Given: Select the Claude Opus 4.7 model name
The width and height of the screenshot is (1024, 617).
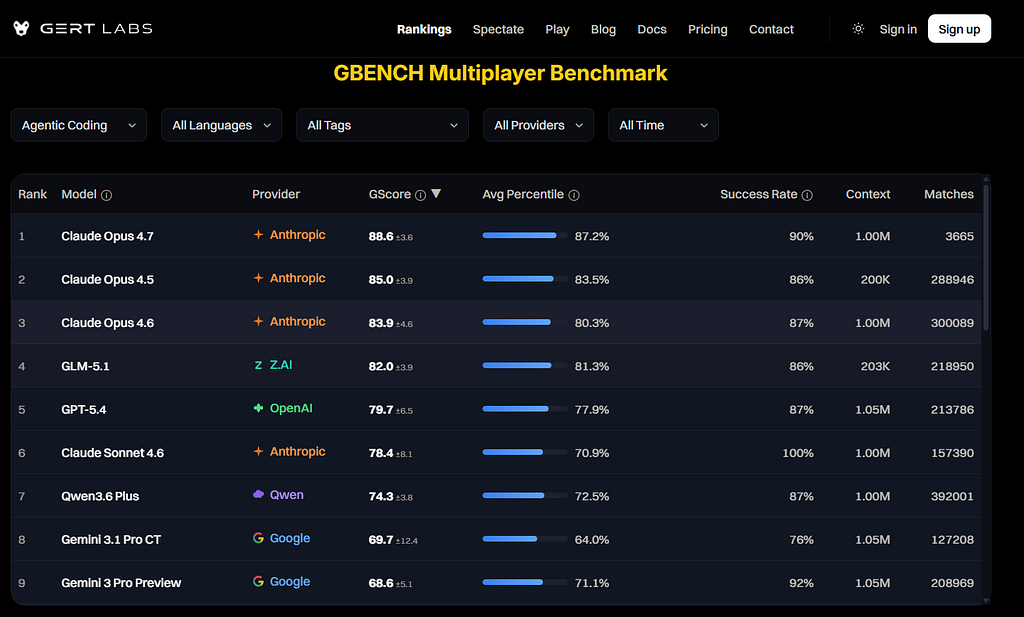Looking at the screenshot, I should pyautogui.click(x=107, y=236).
